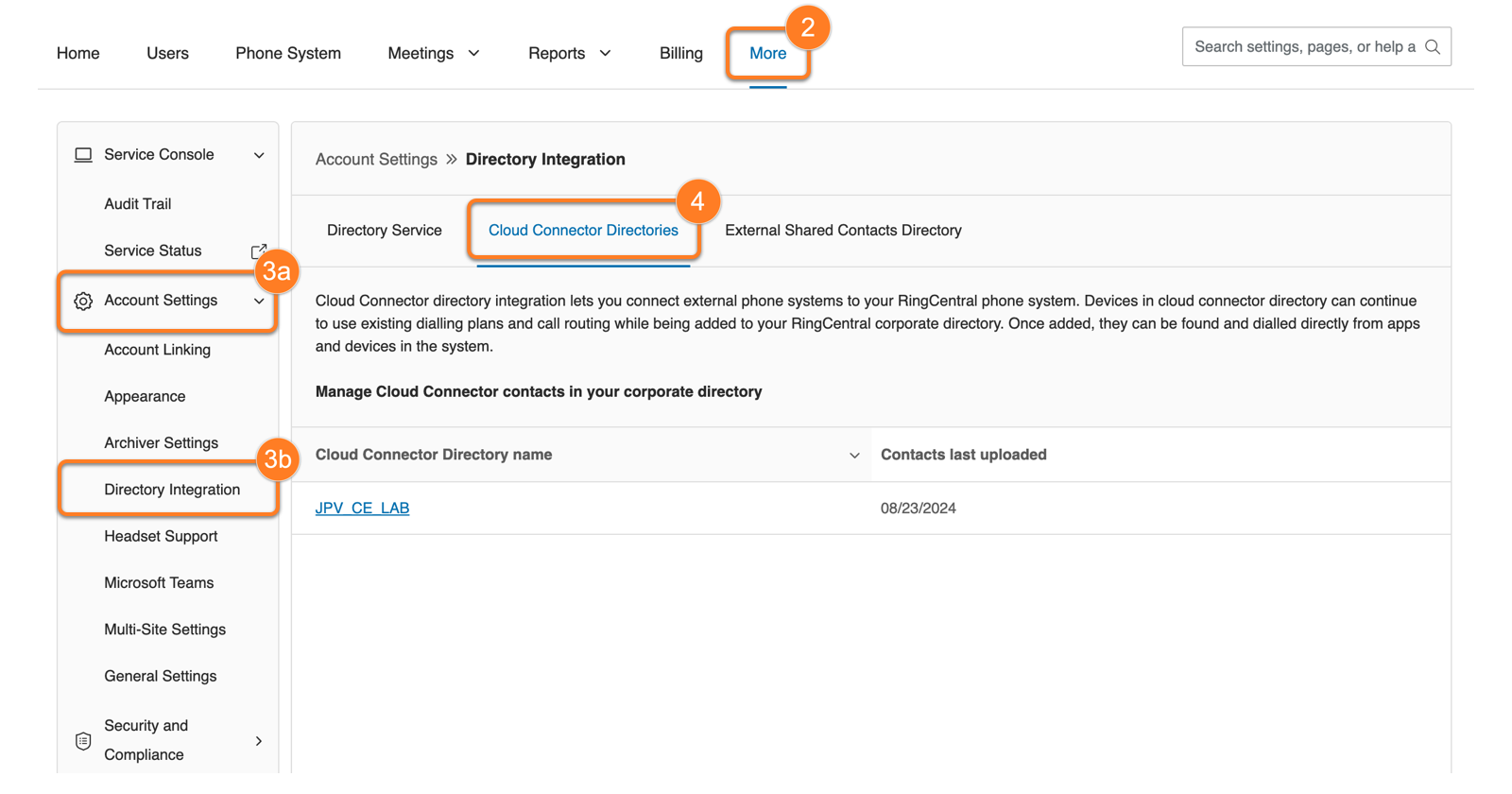This screenshot has height=794, width=1512.
Task: Click the Service Console monitor icon
Action: [83, 155]
